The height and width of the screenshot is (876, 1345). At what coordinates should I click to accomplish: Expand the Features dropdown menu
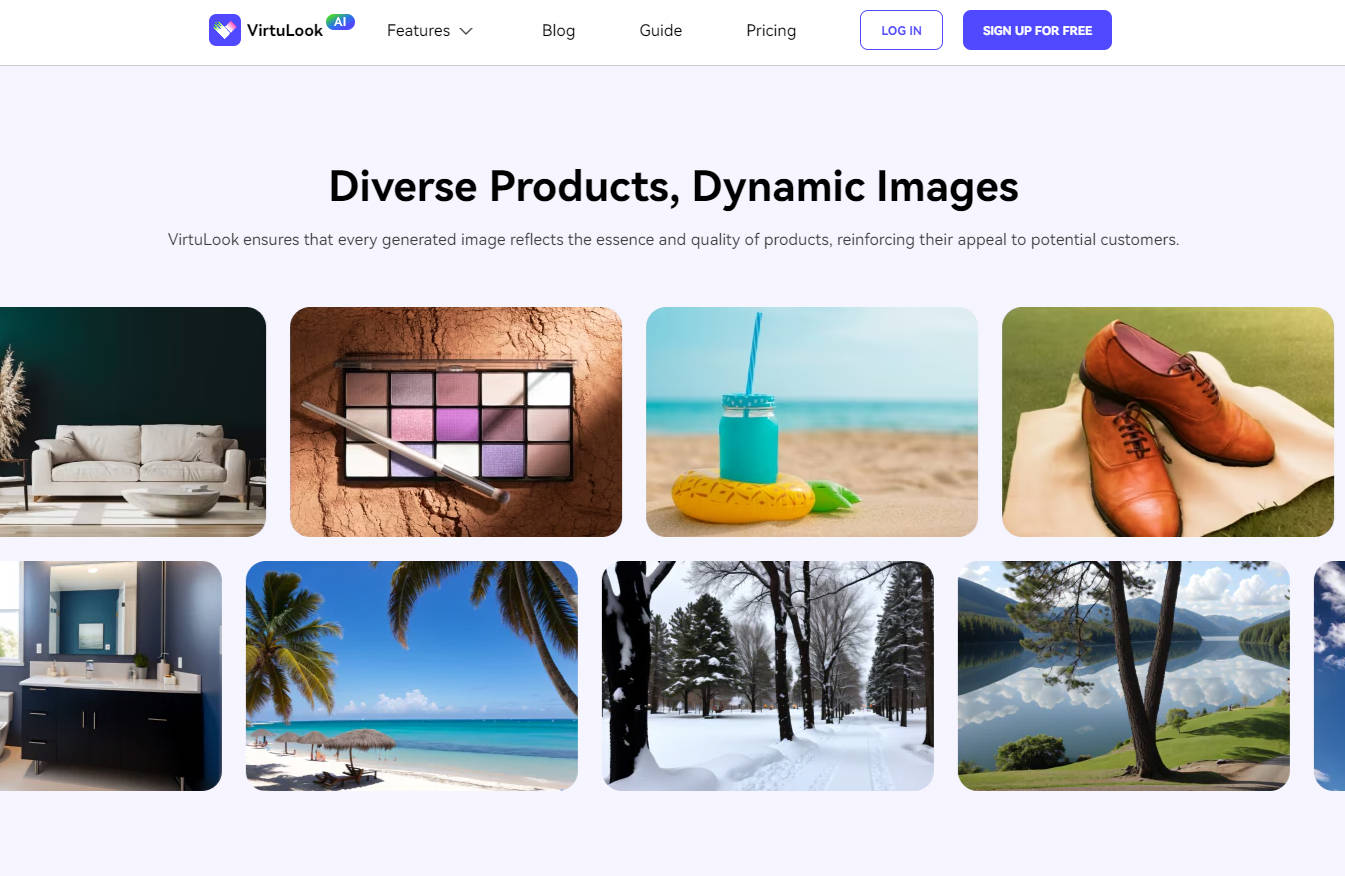point(419,30)
